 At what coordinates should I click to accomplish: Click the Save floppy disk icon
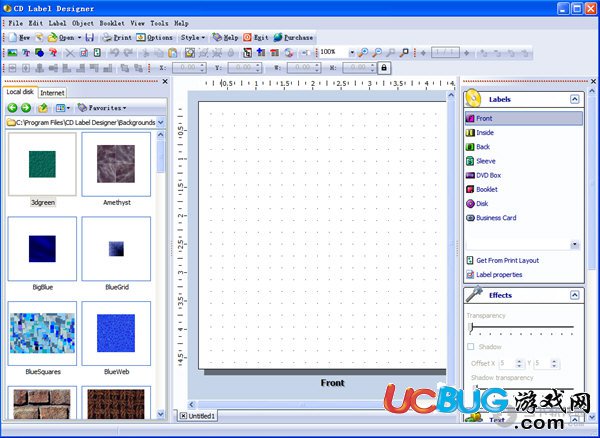point(90,37)
